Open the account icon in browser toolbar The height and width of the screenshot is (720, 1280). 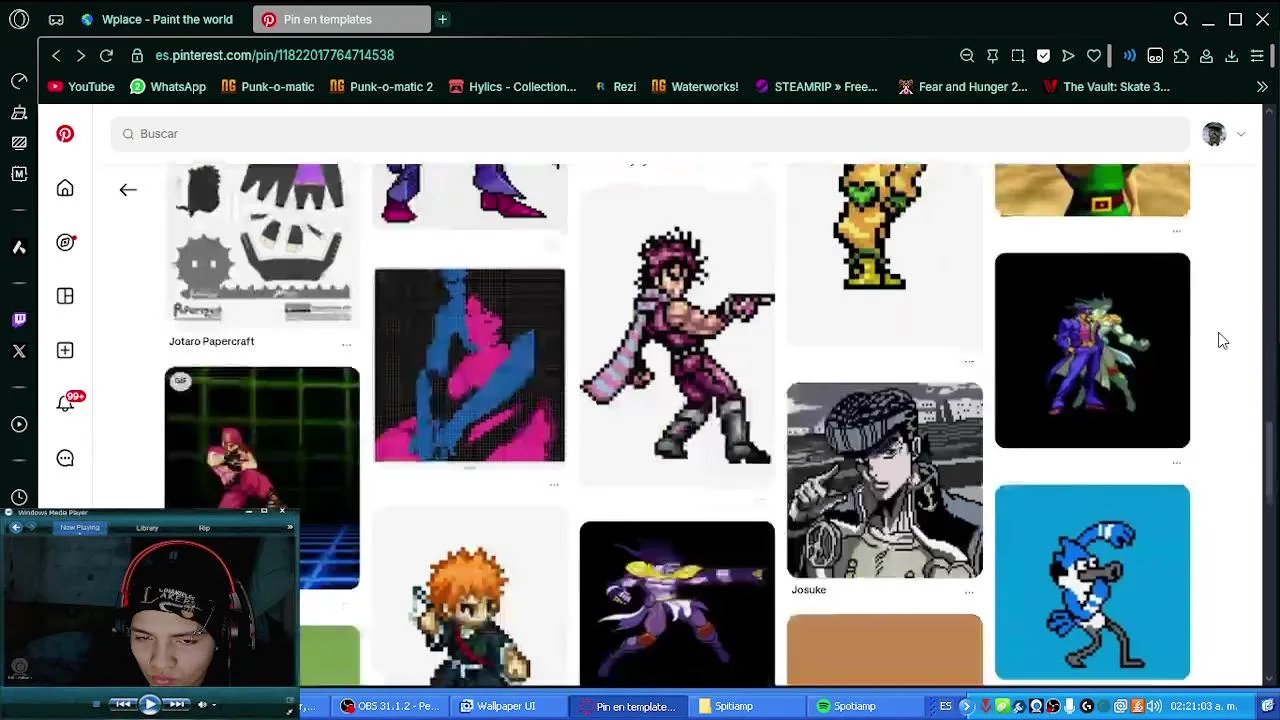coord(1207,56)
